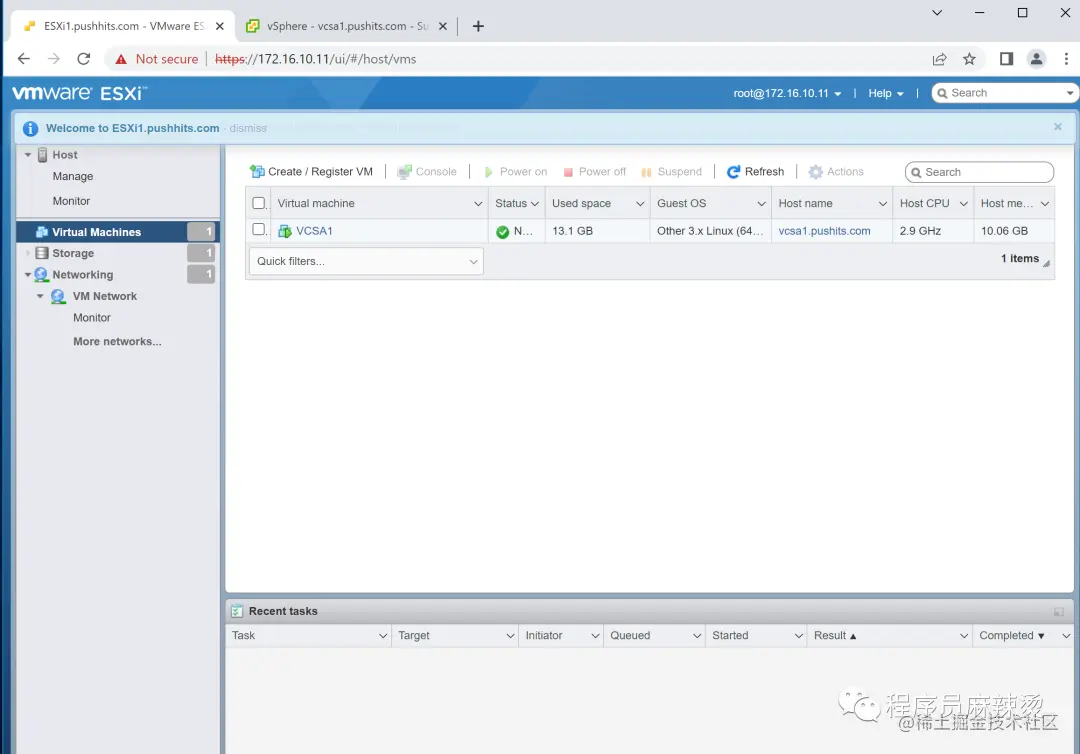Viewport: 1080px width, 754px height.
Task: Click the VM Network icon
Action: [x=58, y=296]
